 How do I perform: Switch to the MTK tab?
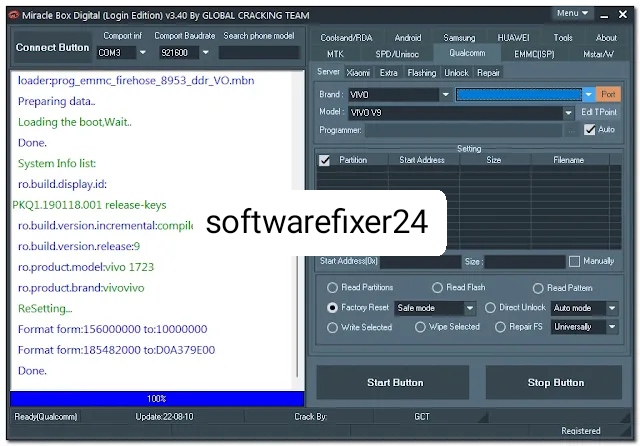tap(335, 54)
